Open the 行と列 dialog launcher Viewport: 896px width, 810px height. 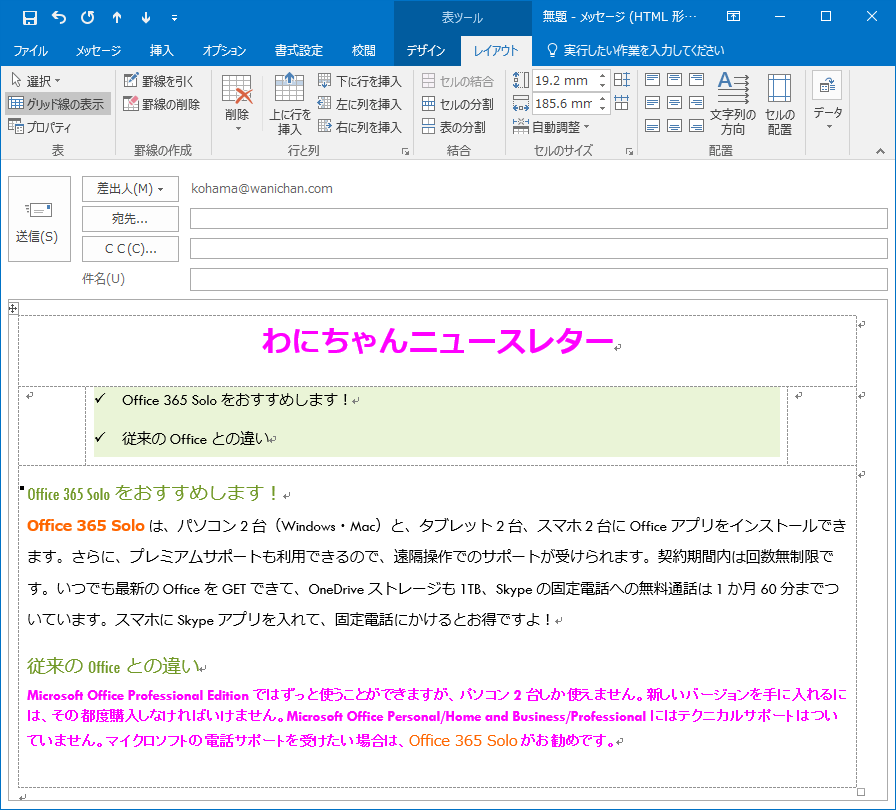coord(405,151)
